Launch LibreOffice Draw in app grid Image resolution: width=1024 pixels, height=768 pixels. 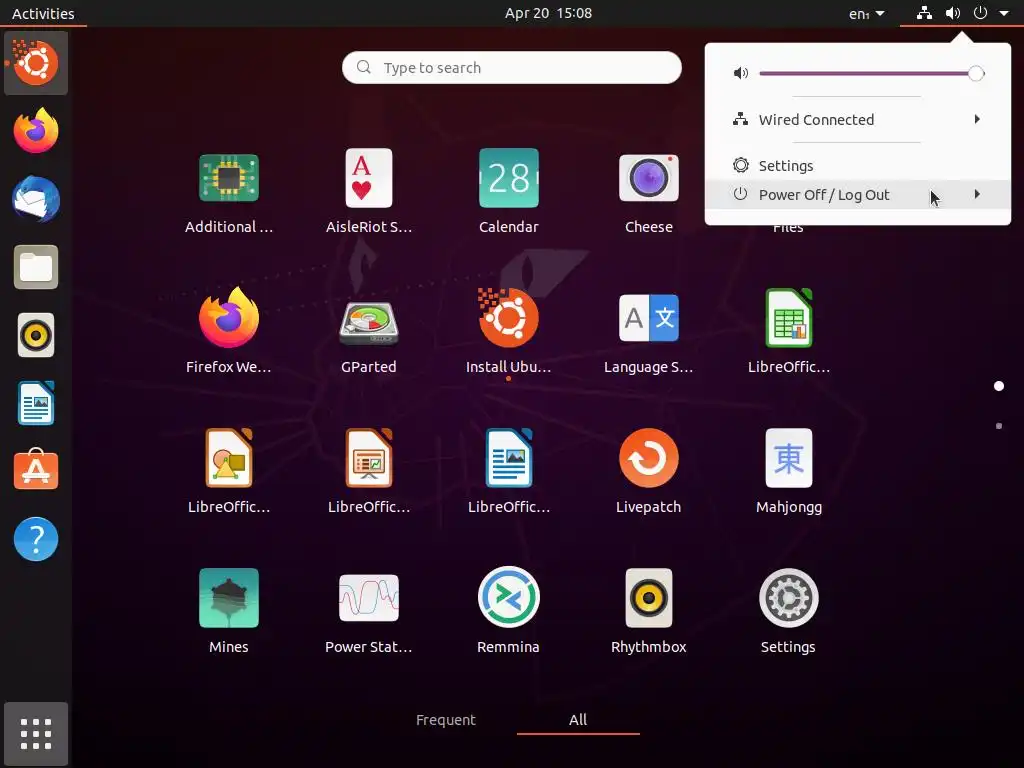point(229,458)
